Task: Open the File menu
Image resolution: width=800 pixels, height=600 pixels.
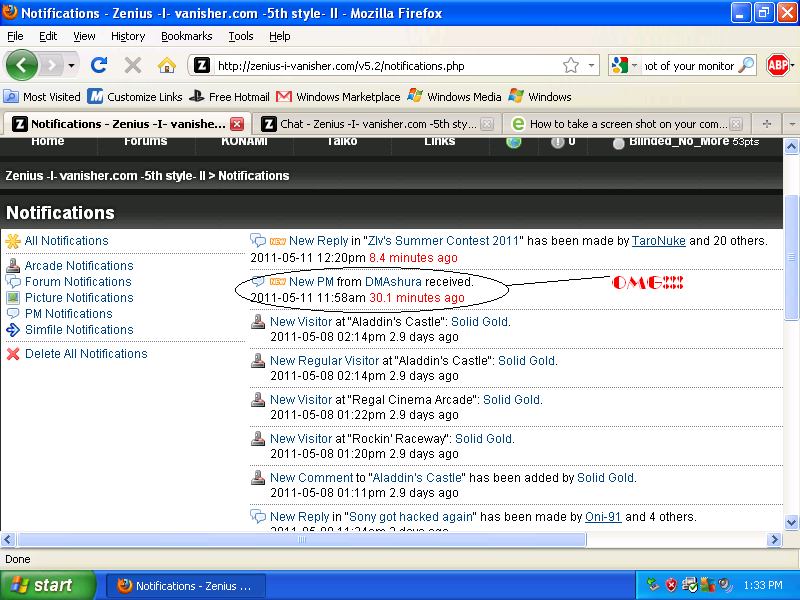Action: click(15, 36)
